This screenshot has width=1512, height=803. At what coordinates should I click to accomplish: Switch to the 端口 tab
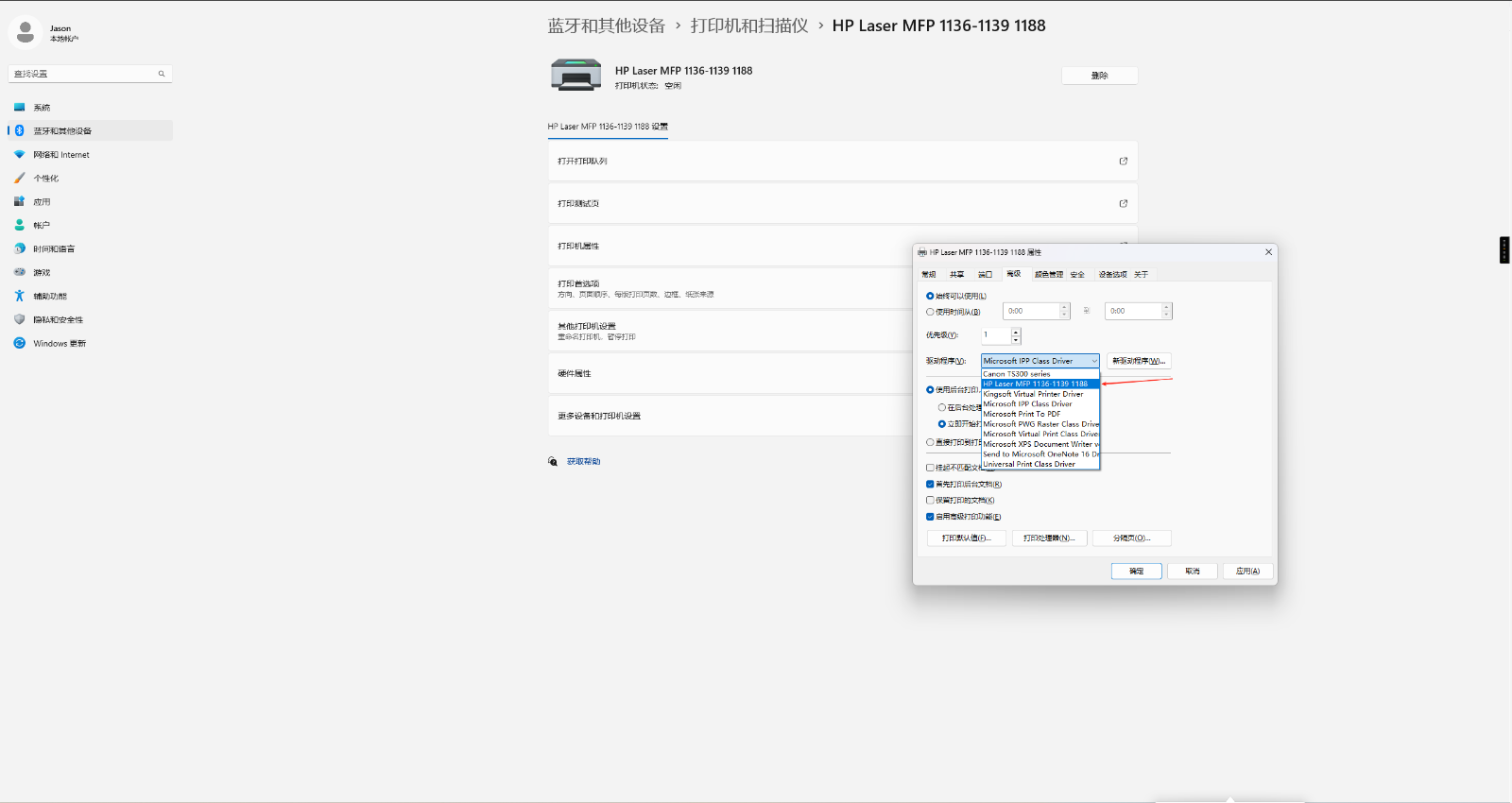click(x=985, y=275)
